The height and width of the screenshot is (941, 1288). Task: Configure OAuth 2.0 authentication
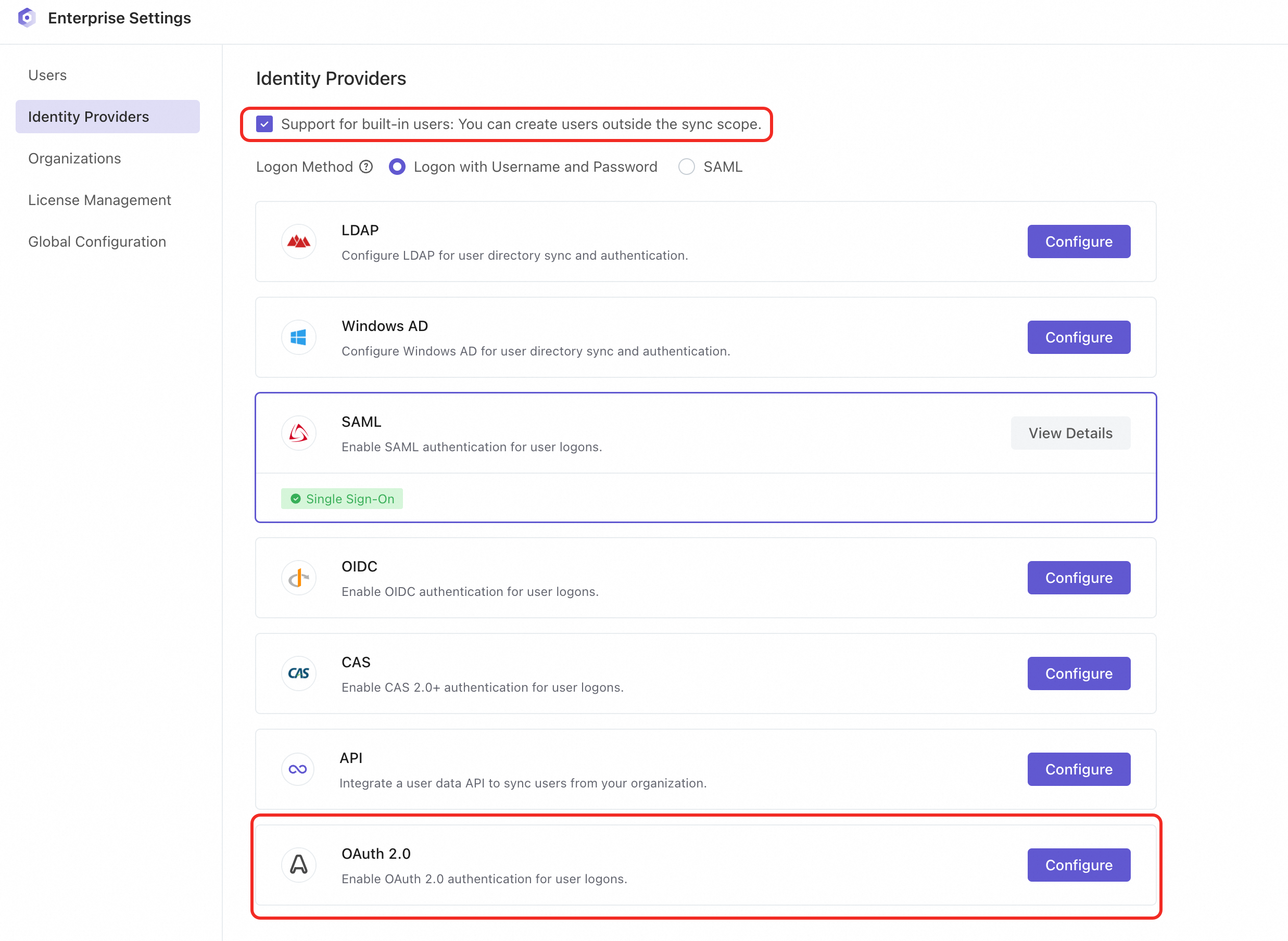(1078, 864)
